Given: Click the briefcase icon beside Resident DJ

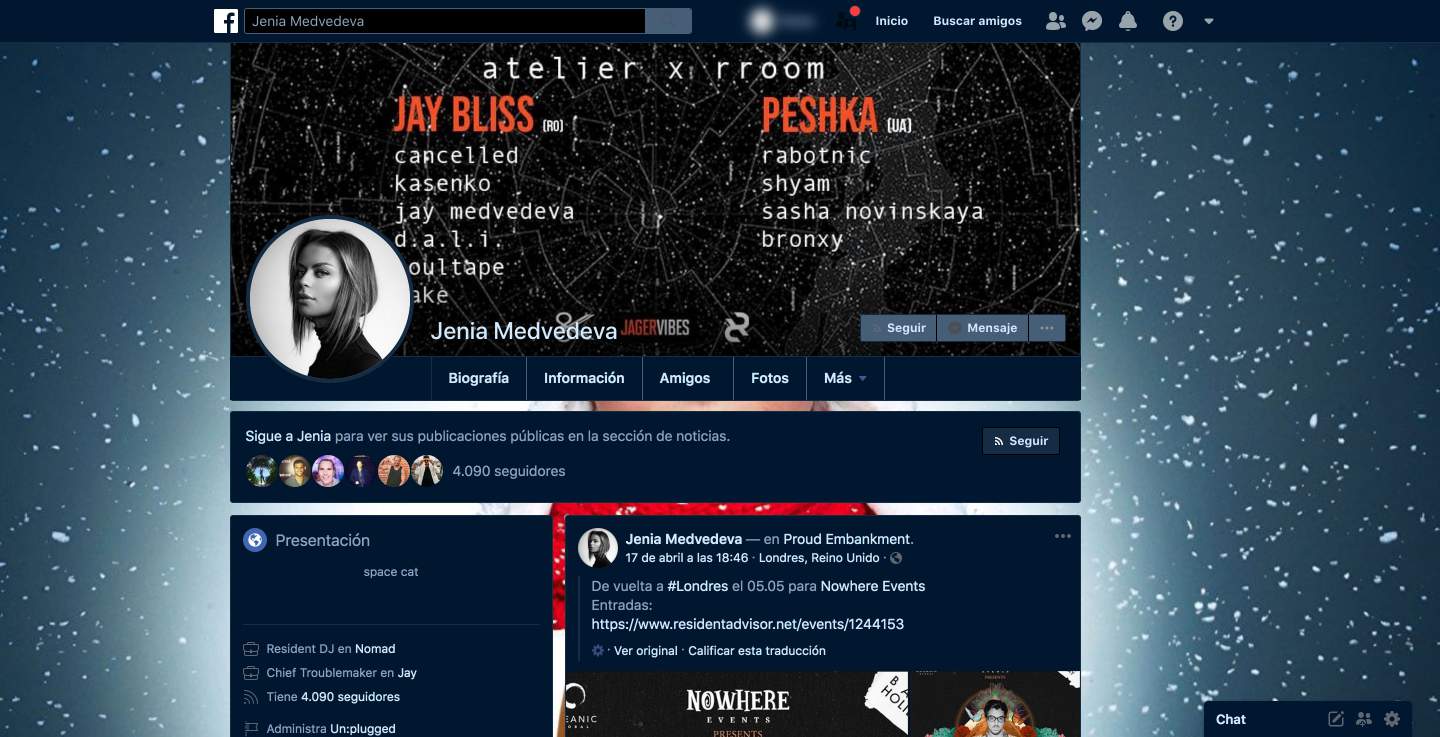Looking at the screenshot, I should point(251,649).
